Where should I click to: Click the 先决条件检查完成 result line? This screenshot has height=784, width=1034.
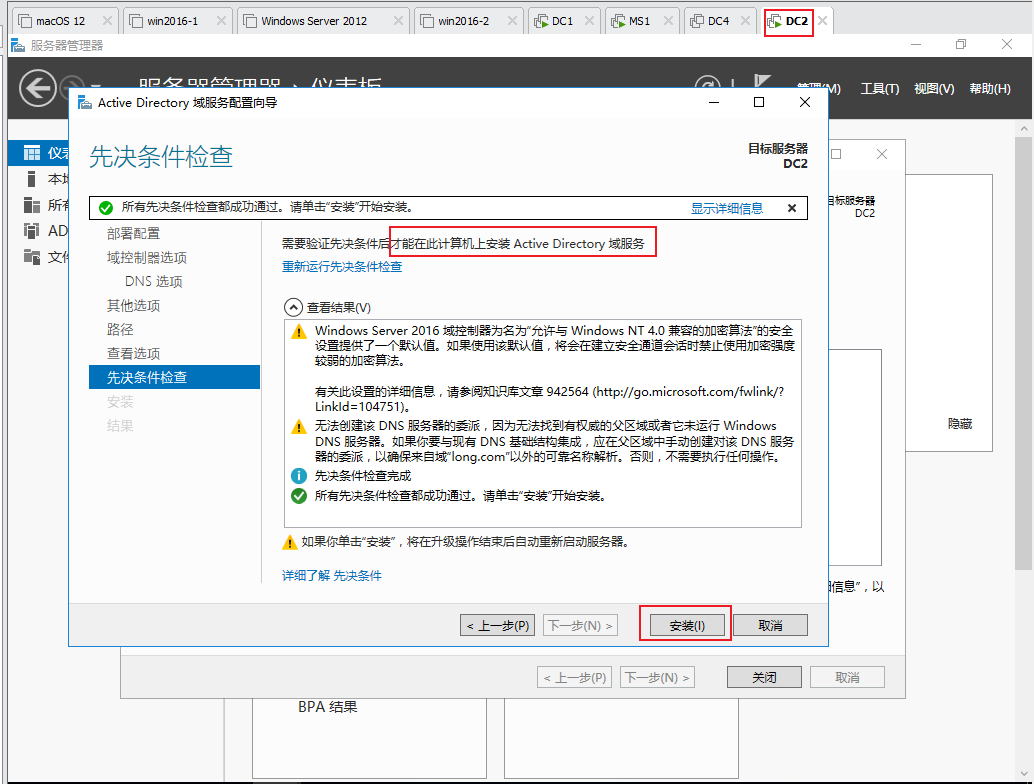(x=363, y=475)
